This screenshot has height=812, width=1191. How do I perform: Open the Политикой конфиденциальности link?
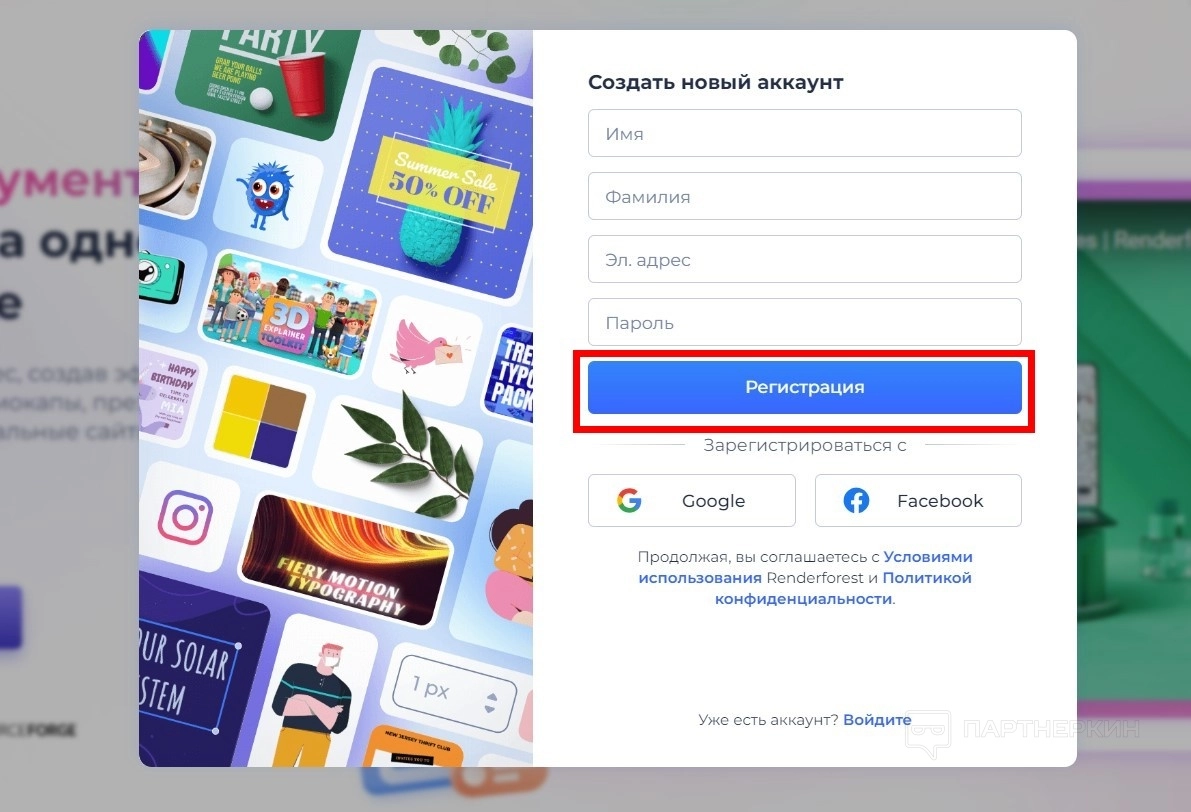pos(843,588)
